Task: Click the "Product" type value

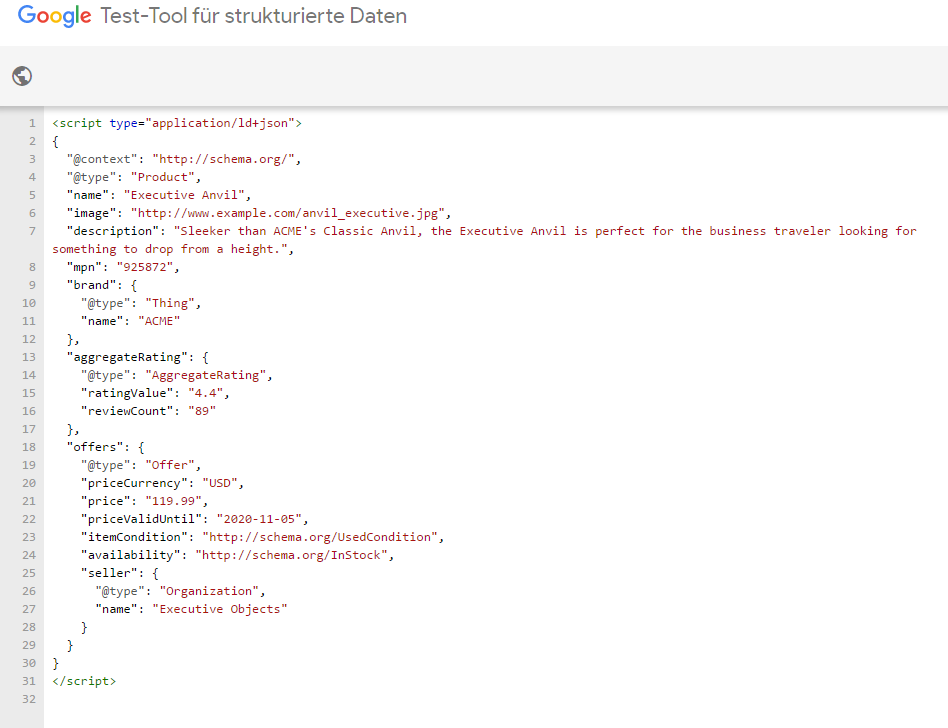Action: pyautogui.click(x=163, y=177)
